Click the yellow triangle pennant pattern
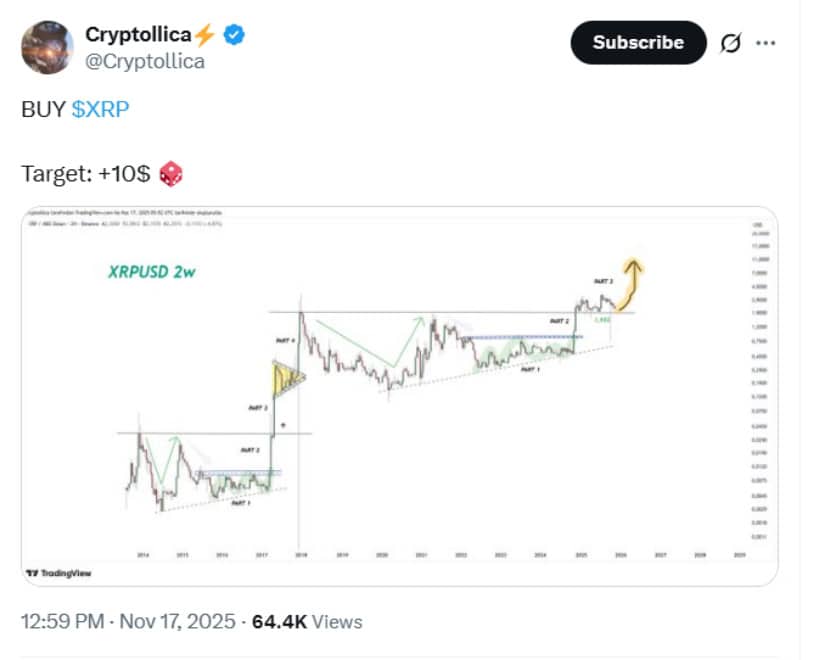Viewport: 825px width, 660px height. pyautogui.click(x=286, y=379)
